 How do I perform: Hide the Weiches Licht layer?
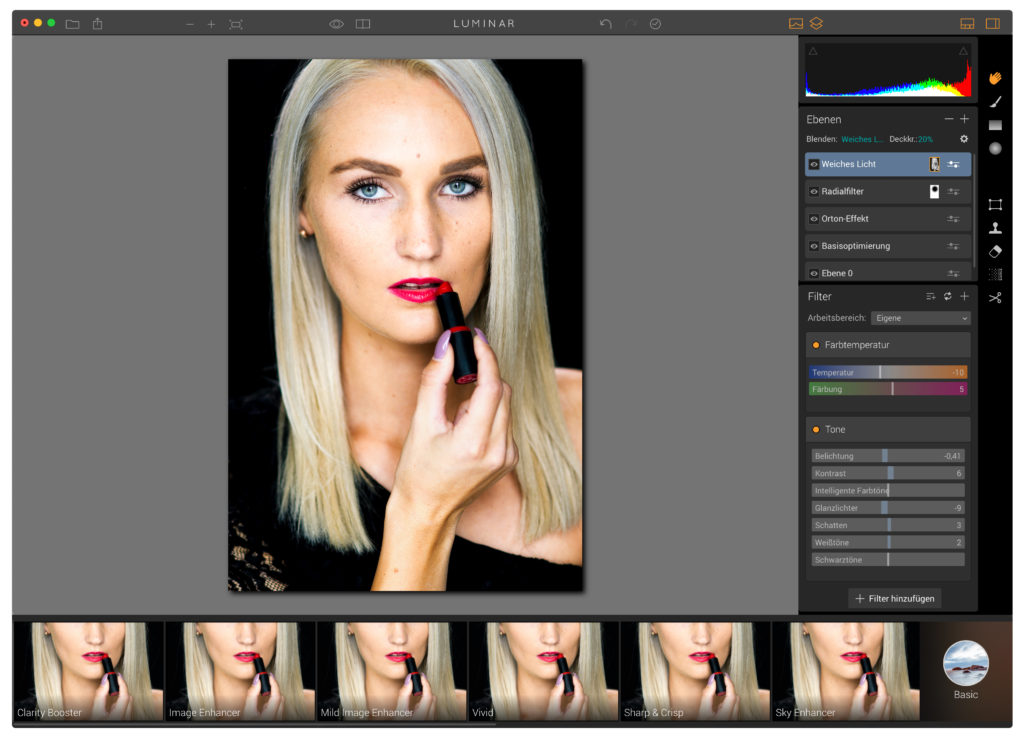(x=814, y=164)
